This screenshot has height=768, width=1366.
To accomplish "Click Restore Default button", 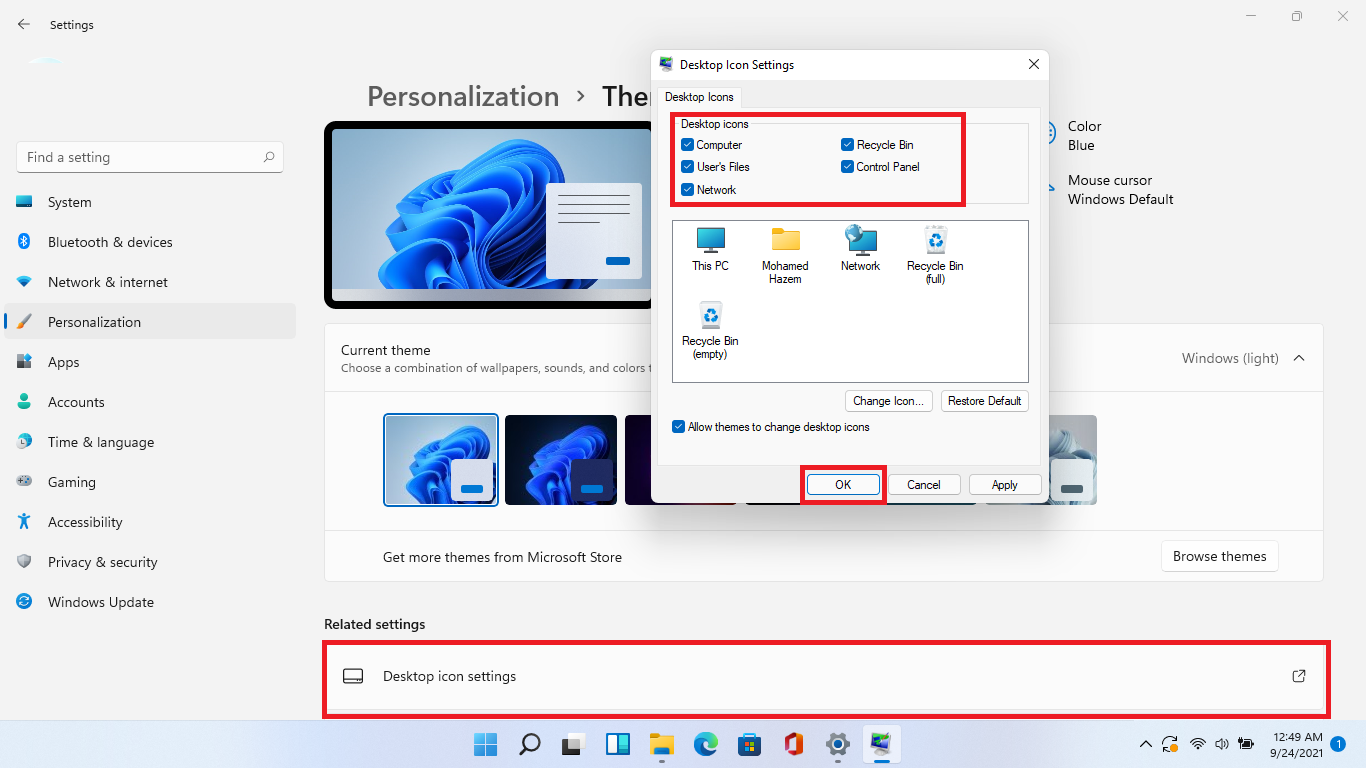I will coord(985,401).
